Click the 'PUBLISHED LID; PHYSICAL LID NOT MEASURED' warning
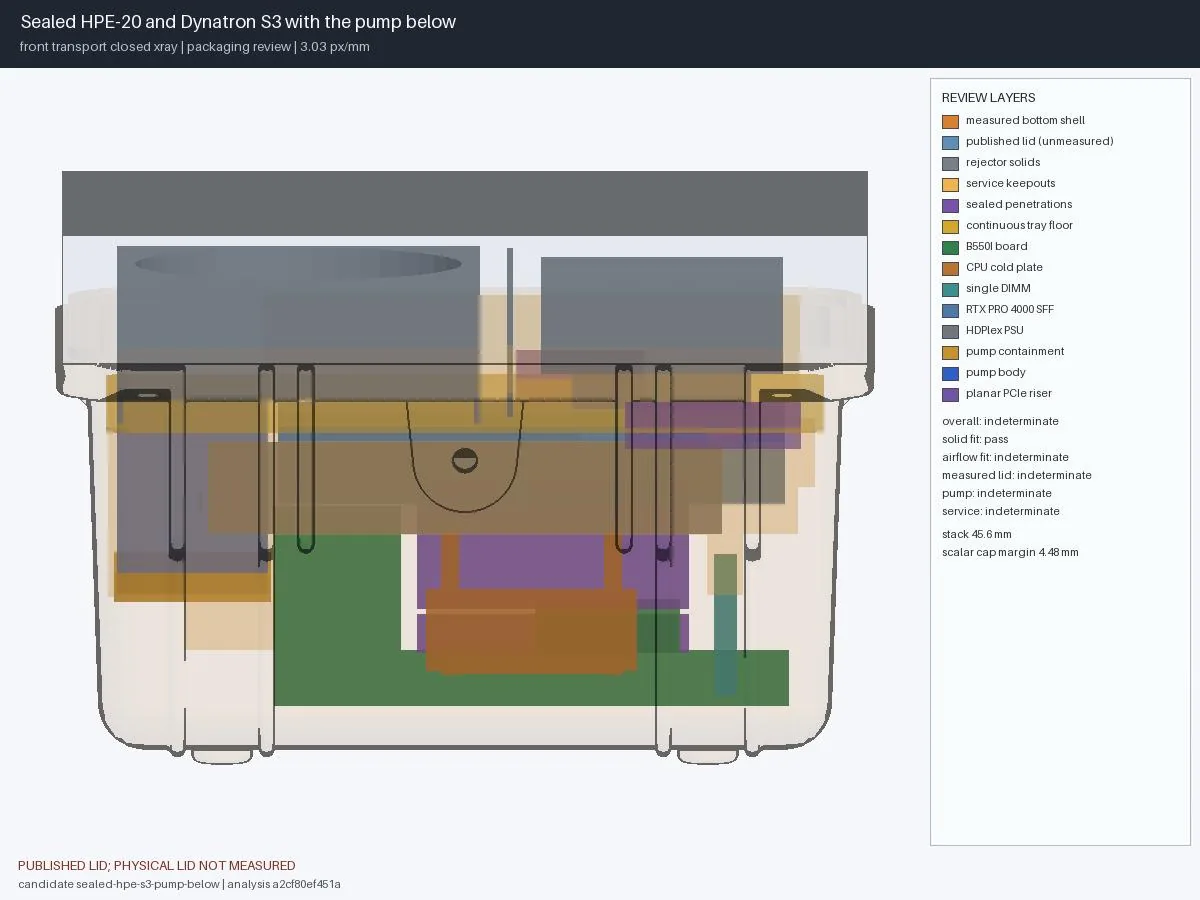The height and width of the screenshot is (900, 1200). click(157, 866)
